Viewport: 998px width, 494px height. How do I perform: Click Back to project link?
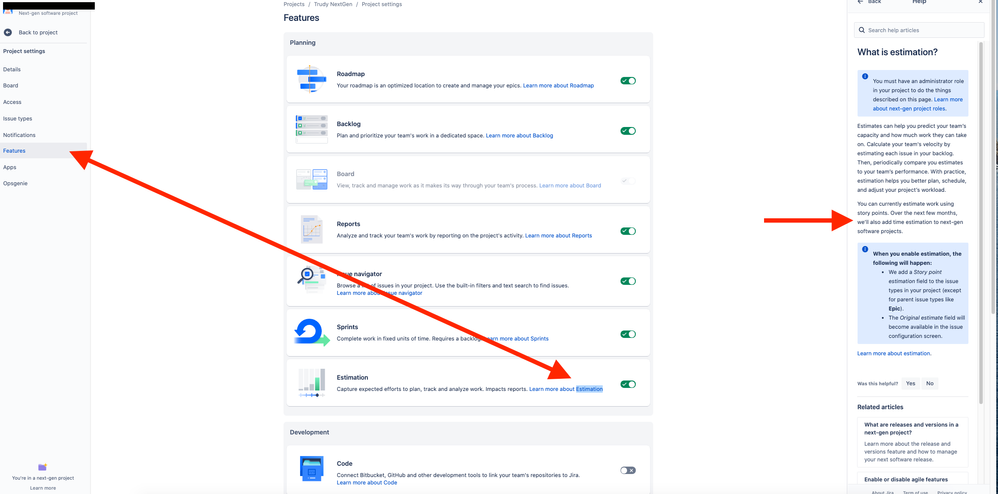click(x=39, y=32)
